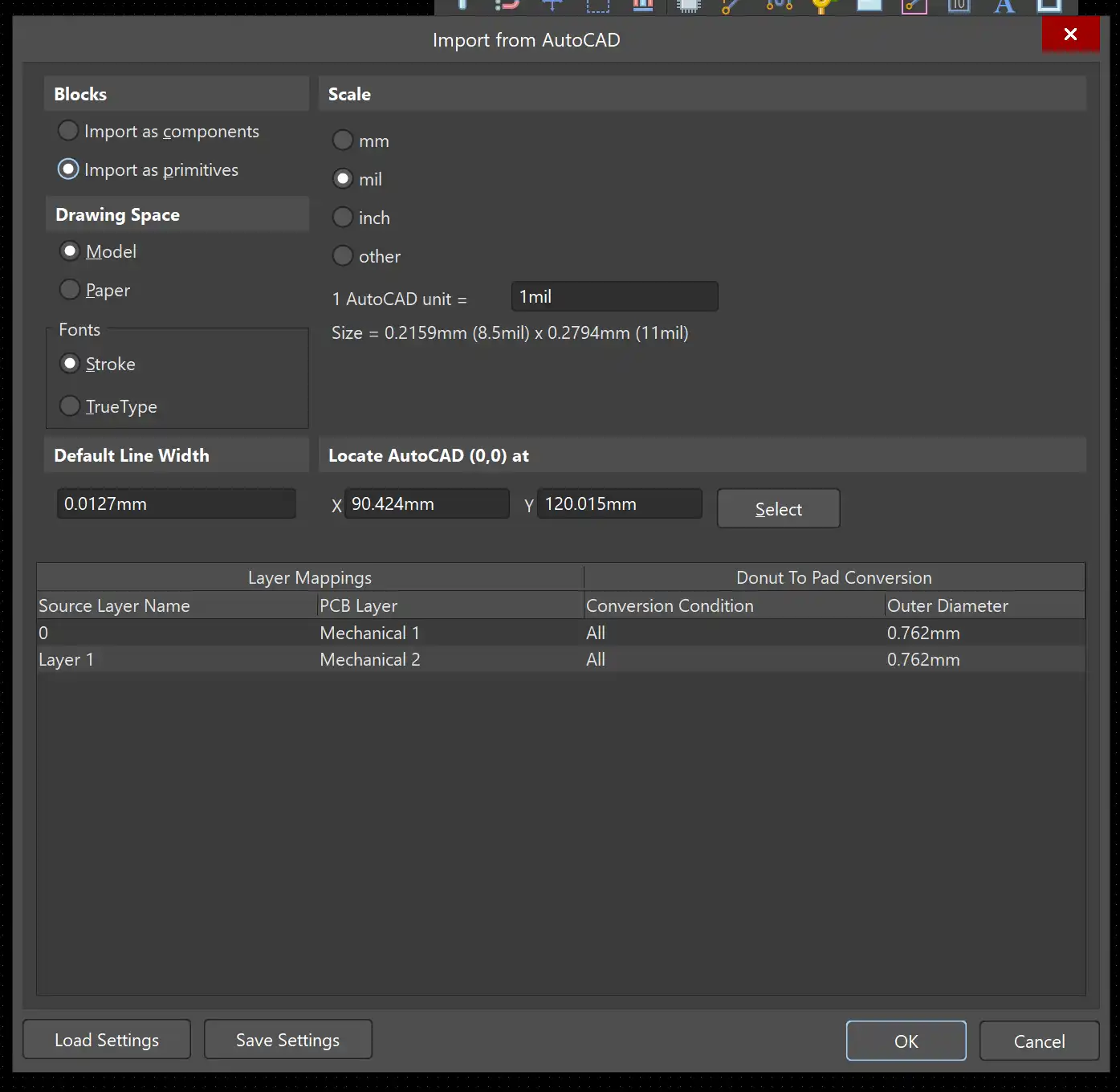Close the Import from AutoCAD dialog
Viewport: 1120px width, 1092px height.
[x=1071, y=34]
